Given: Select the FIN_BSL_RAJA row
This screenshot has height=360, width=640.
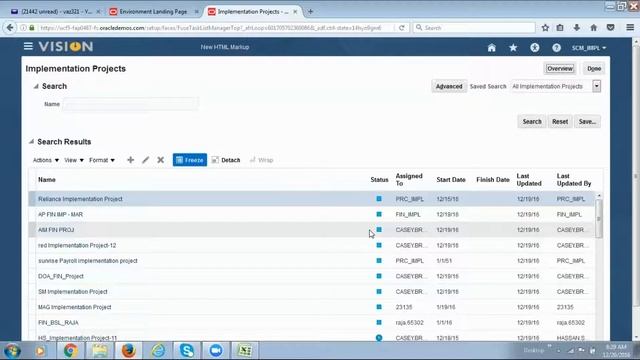Looking at the screenshot, I should coord(311,322).
